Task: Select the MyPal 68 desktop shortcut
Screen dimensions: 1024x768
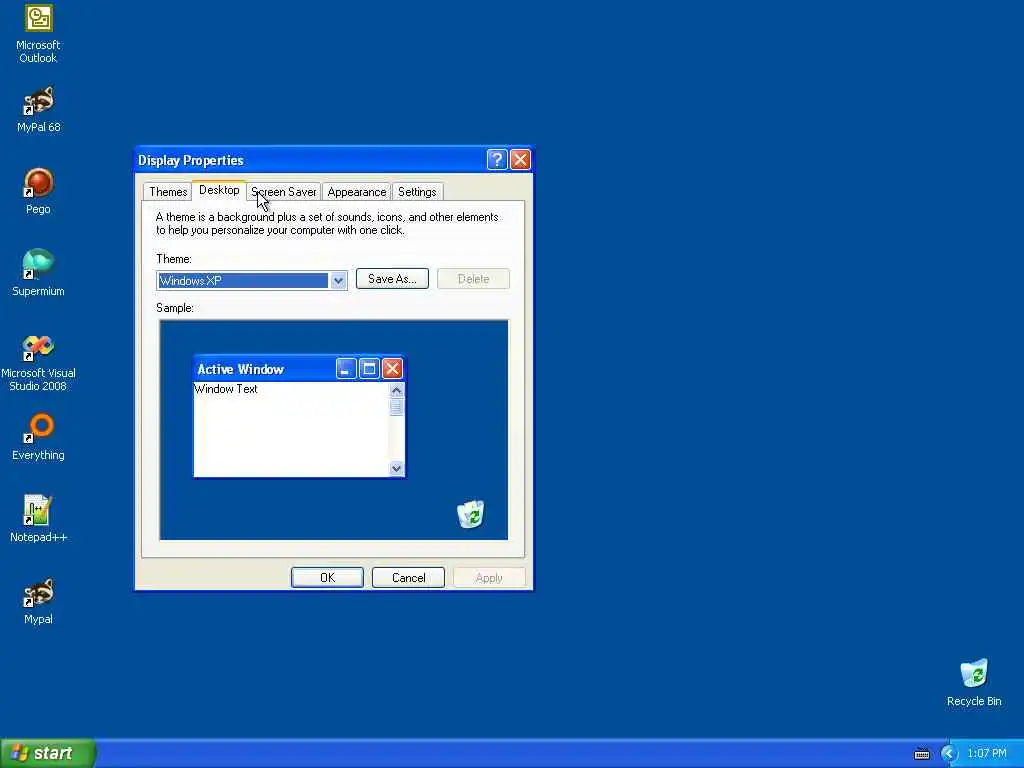Action: 38,109
